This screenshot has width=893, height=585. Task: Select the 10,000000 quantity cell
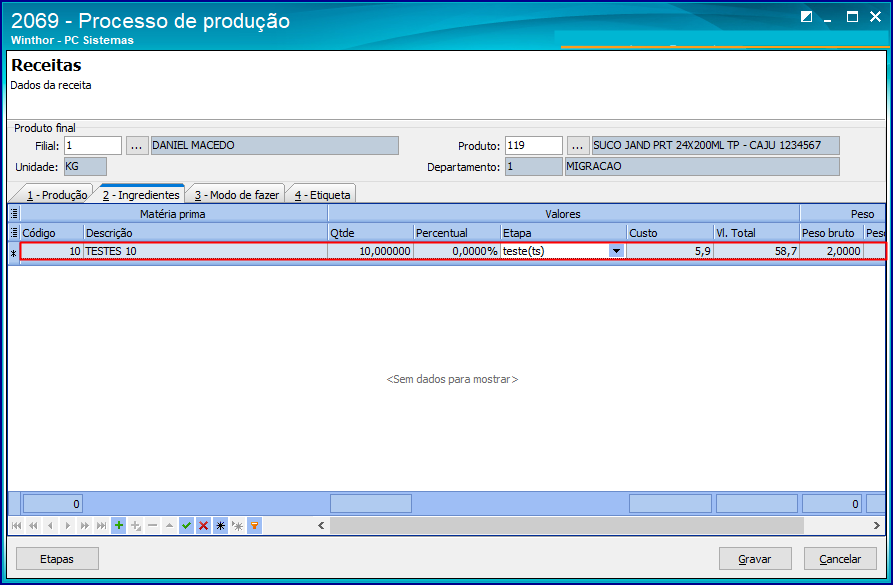(x=371, y=251)
